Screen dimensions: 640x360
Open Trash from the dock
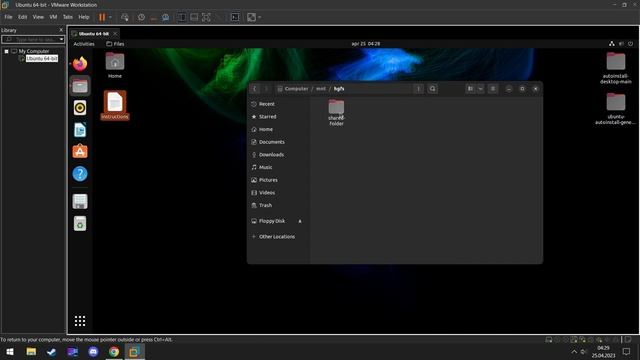80,223
